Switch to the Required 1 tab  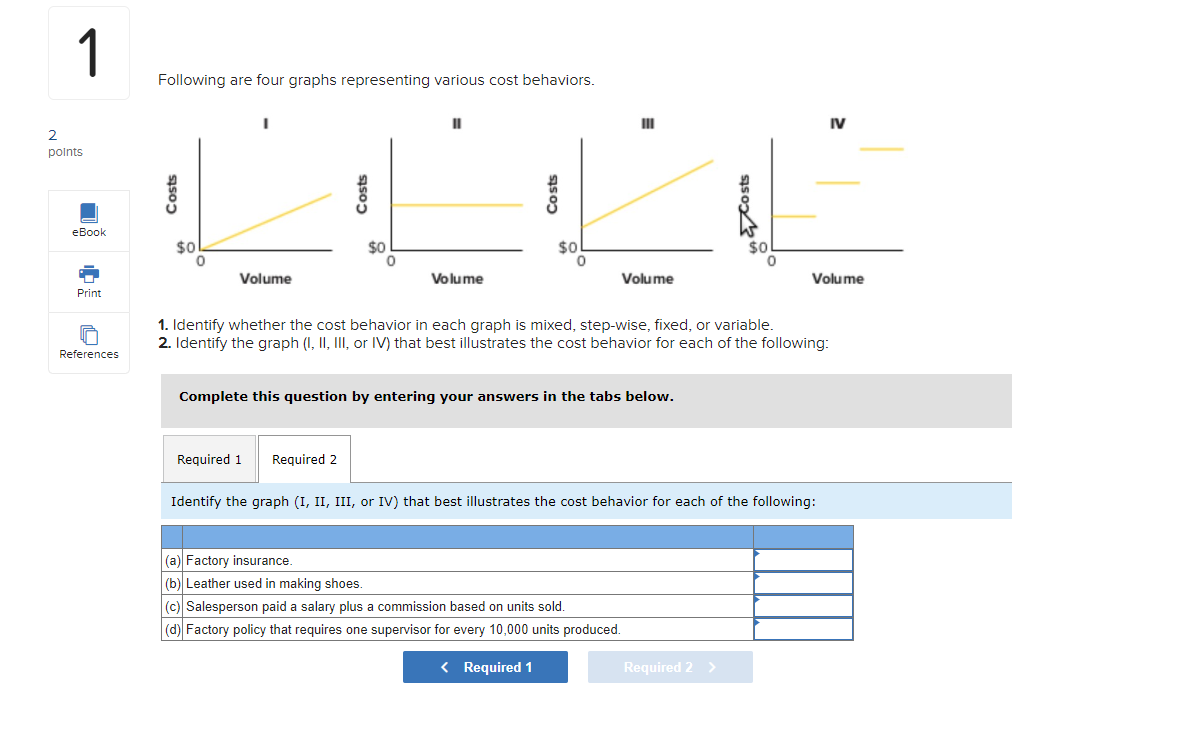[209, 459]
